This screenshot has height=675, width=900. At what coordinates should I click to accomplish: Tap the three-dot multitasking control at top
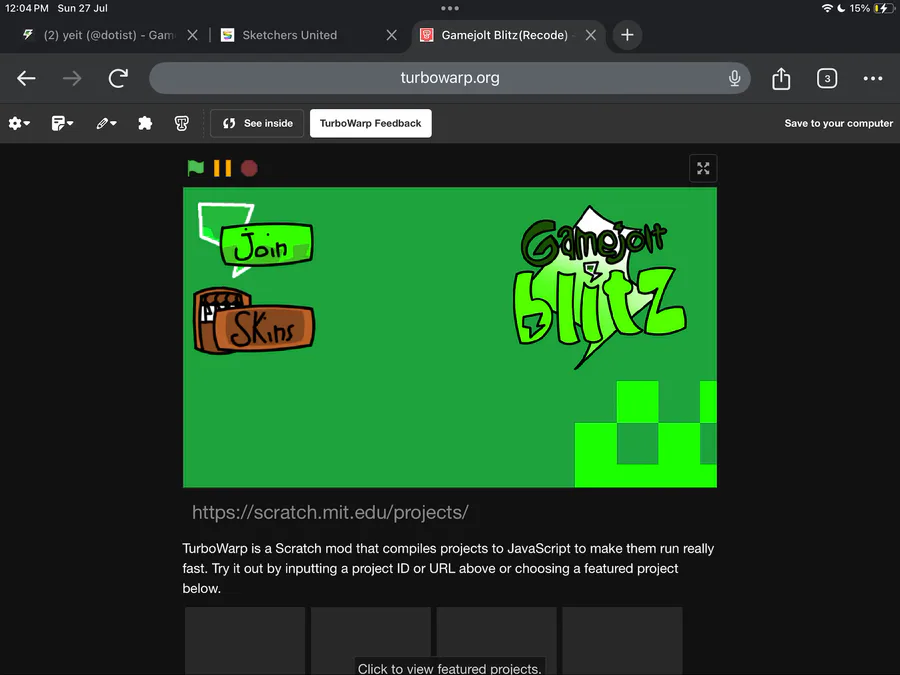point(450,8)
